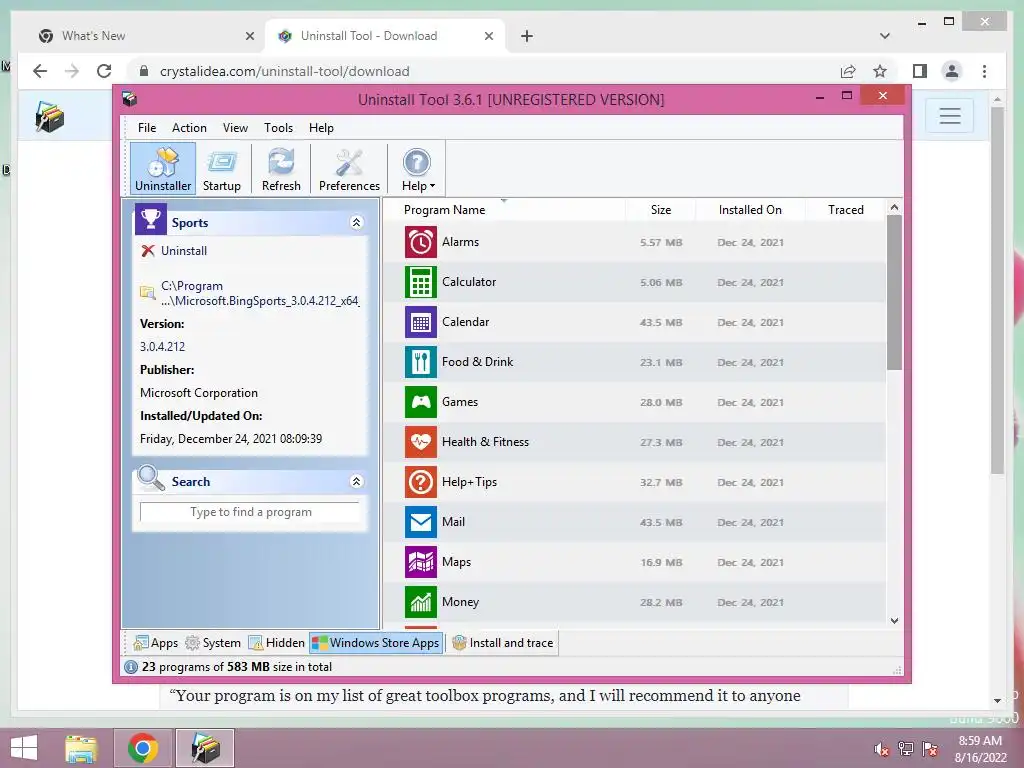Go back in the Chrome browser

[x=40, y=71]
